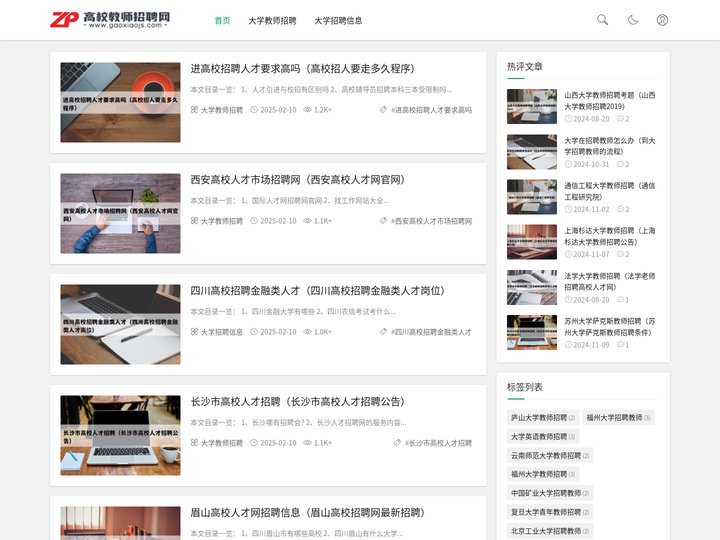
Task: Select tag 福州大学招聘教师
Action: [x=618, y=418]
